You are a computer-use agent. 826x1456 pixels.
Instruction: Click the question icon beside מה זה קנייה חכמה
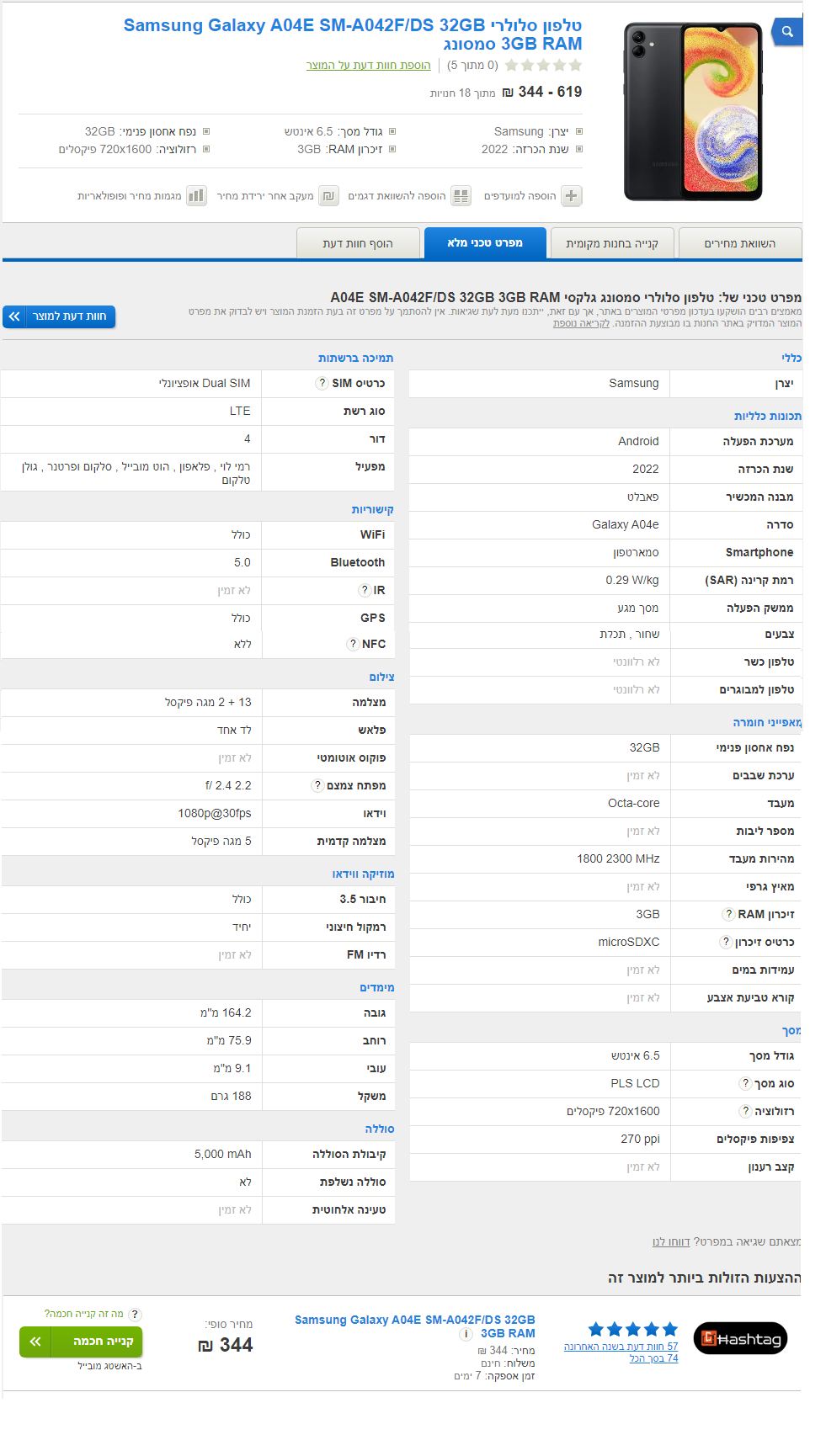[x=135, y=1315]
